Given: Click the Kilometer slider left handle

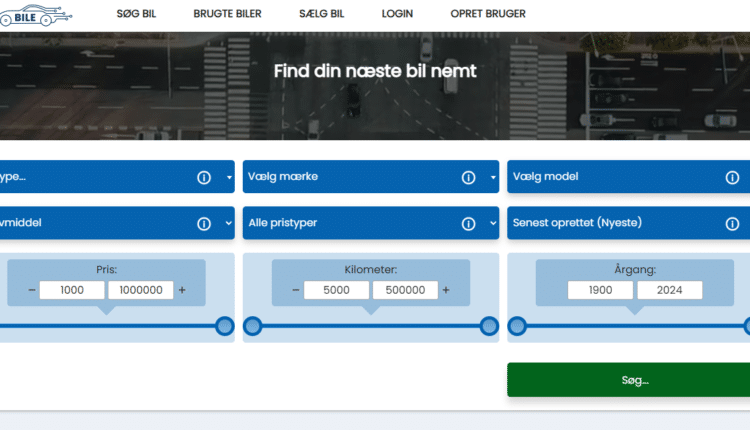Looking at the screenshot, I should click(253, 326).
